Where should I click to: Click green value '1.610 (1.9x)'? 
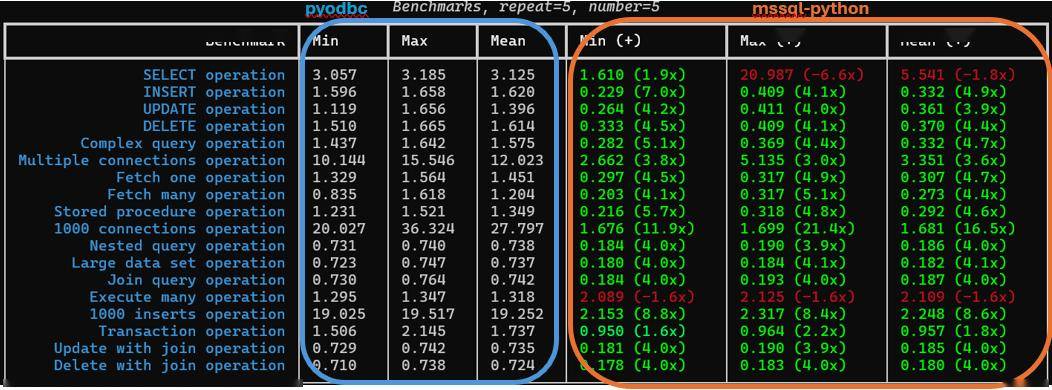click(x=633, y=75)
